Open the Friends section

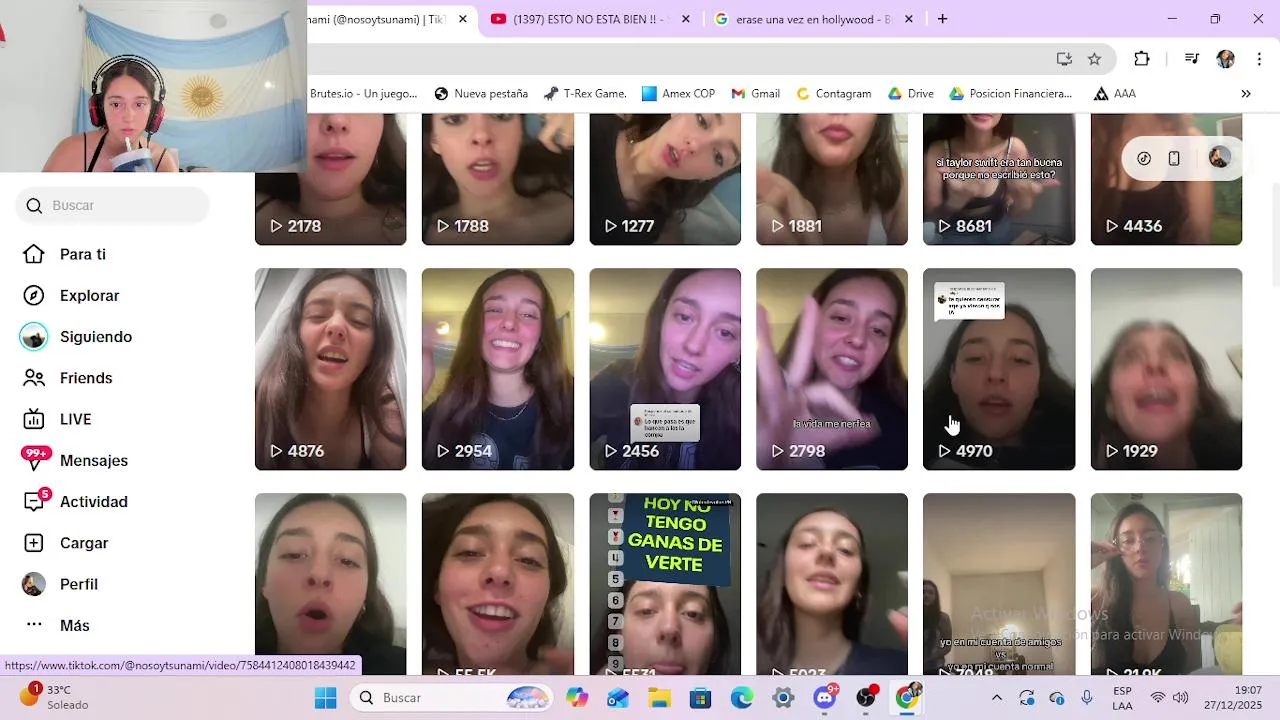(67, 378)
